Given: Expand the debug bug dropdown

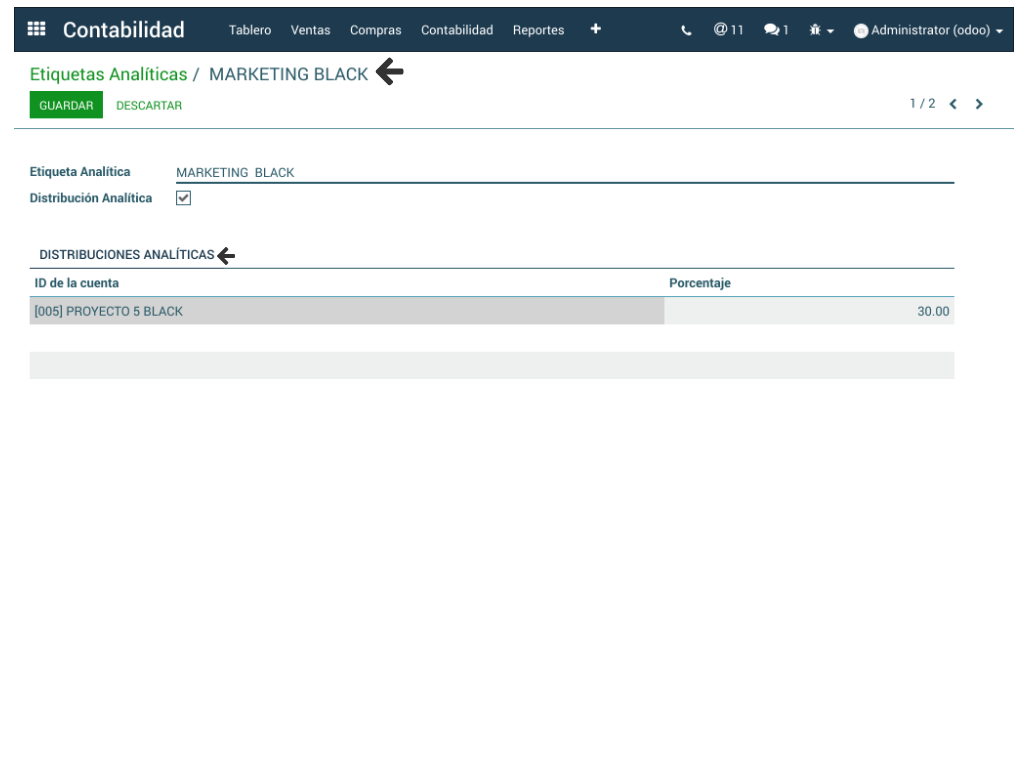Looking at the screenshot, I should (821, 30).
